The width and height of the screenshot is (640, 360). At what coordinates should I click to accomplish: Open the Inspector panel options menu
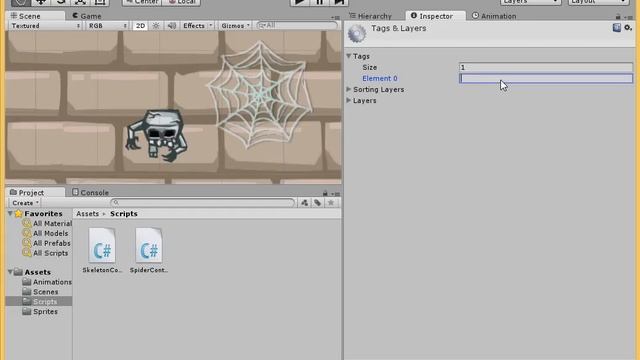click(629, 17)
